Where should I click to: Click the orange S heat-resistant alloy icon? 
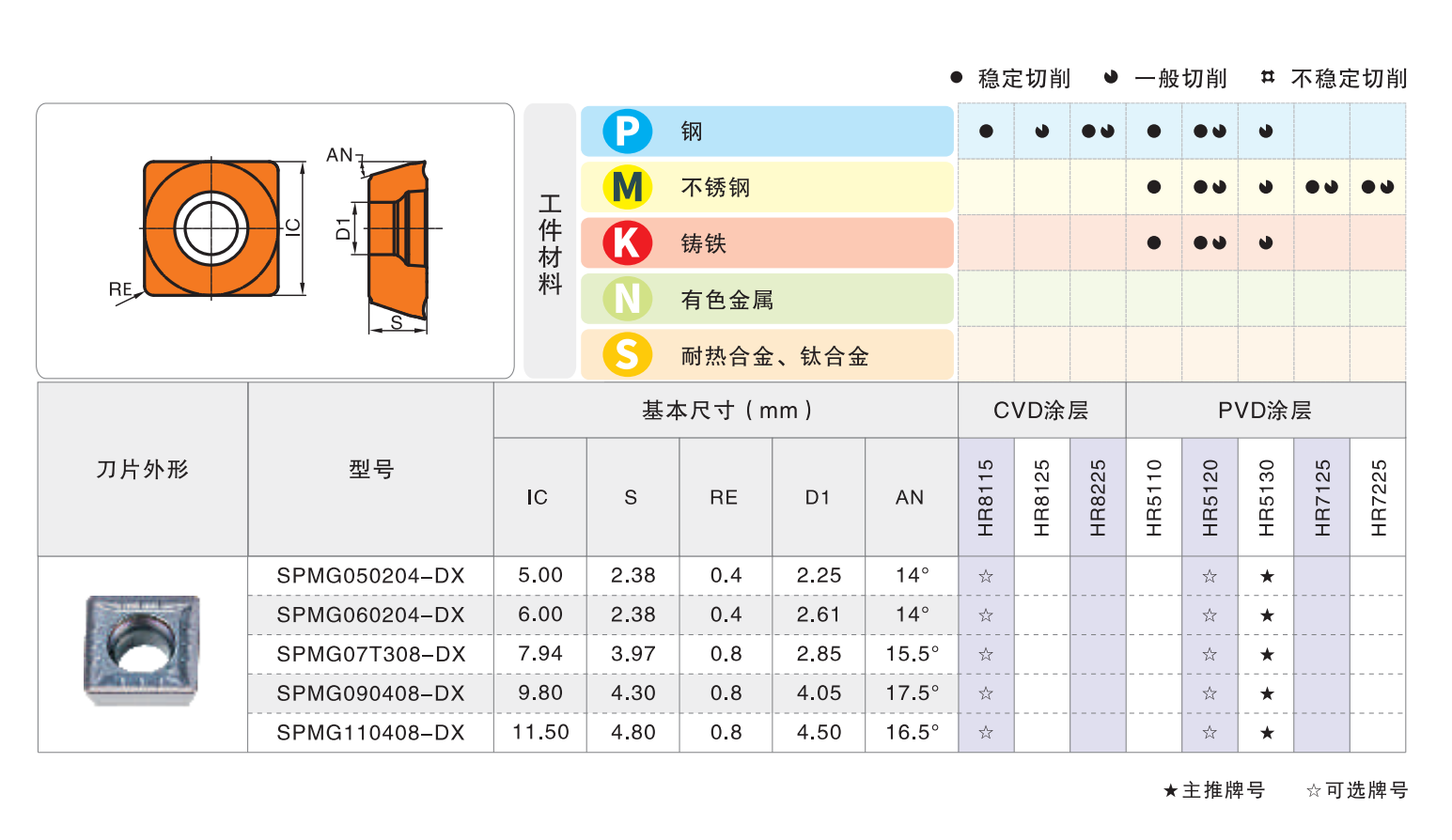(x=627, y=355)
